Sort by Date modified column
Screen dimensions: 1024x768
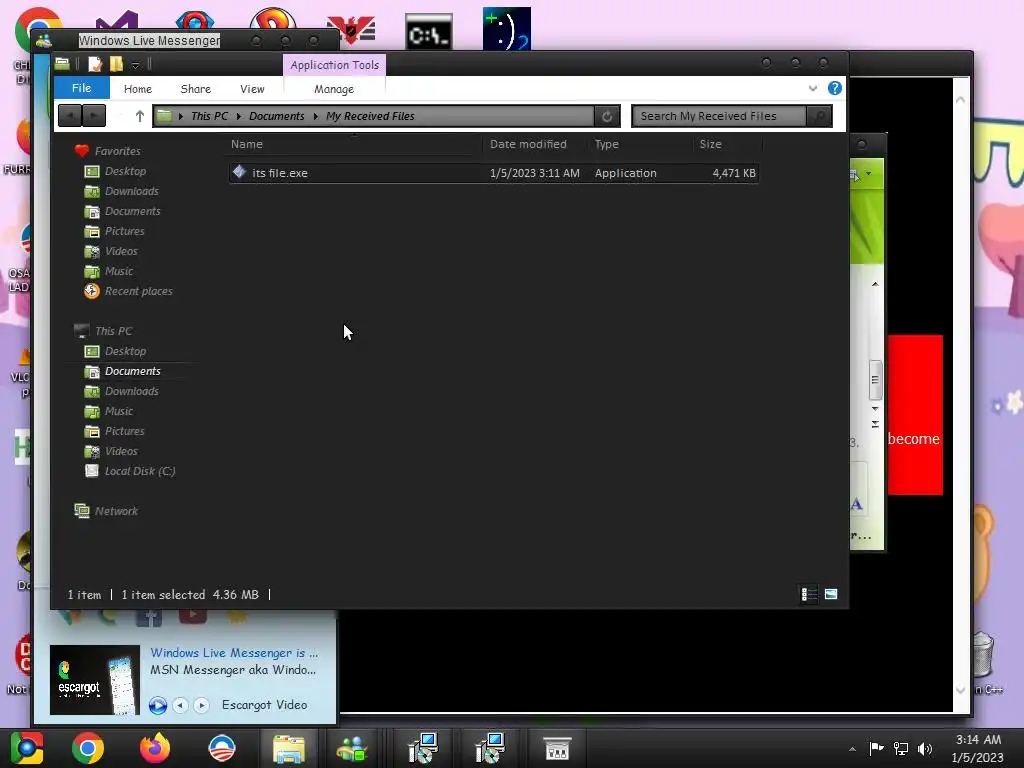[536, 144]
